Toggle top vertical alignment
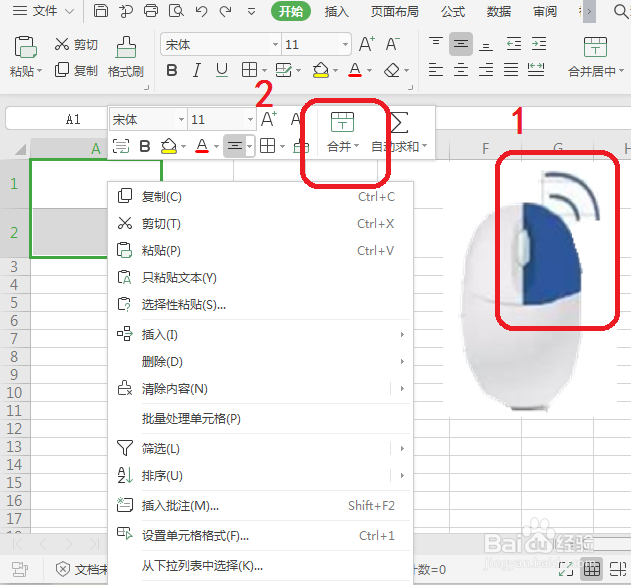631x585 pixels. 436,41
